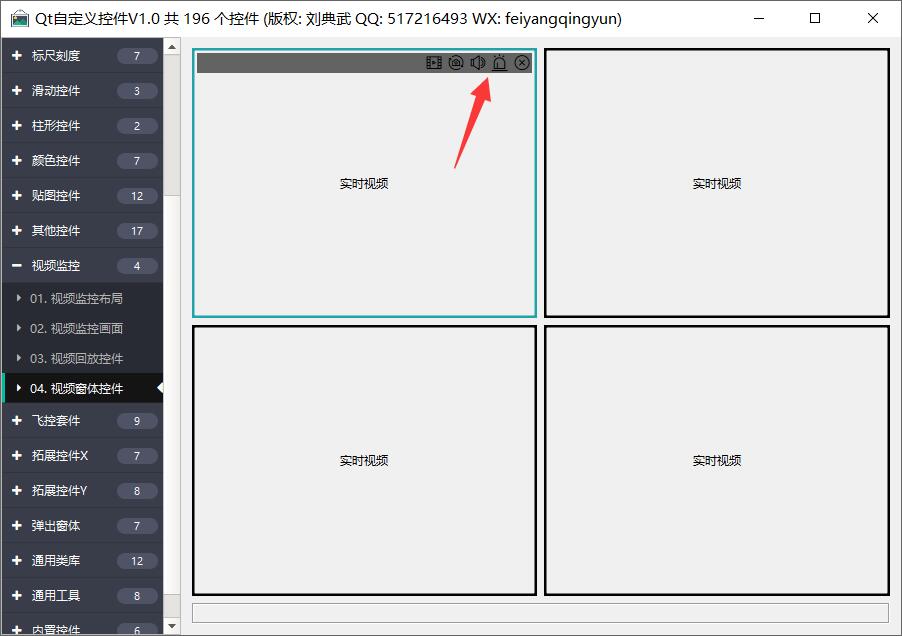Click the camera snapshot icon

[x=455, y=63]
